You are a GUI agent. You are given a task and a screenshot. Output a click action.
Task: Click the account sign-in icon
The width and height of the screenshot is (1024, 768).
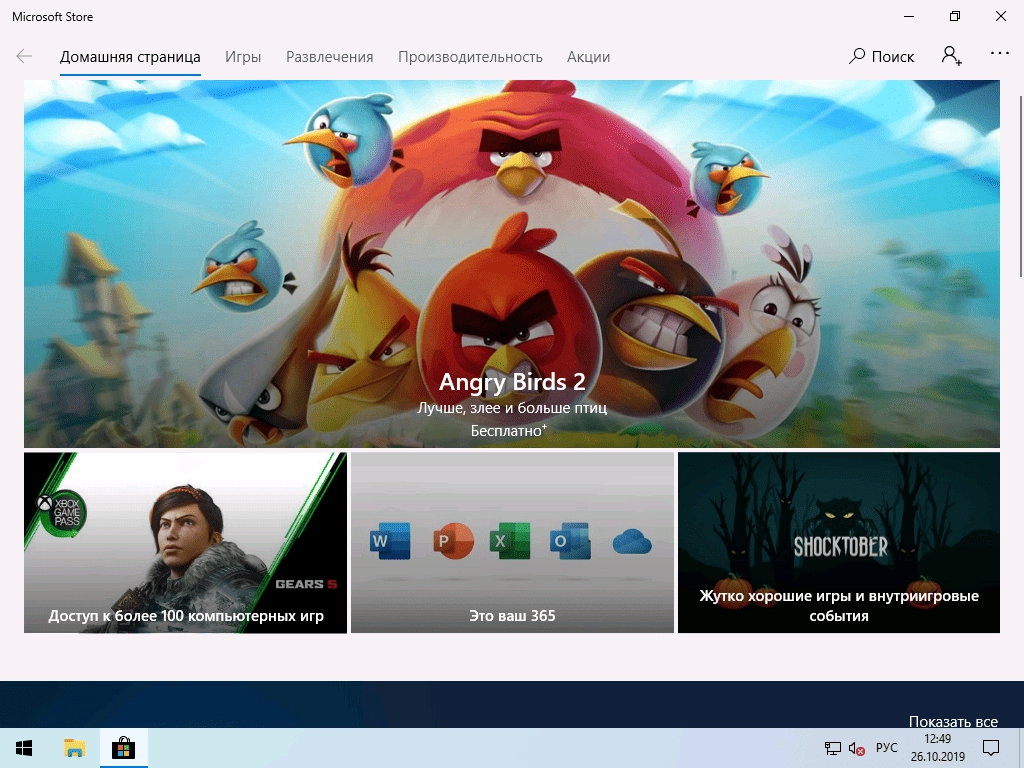click(x=952, y=56)
